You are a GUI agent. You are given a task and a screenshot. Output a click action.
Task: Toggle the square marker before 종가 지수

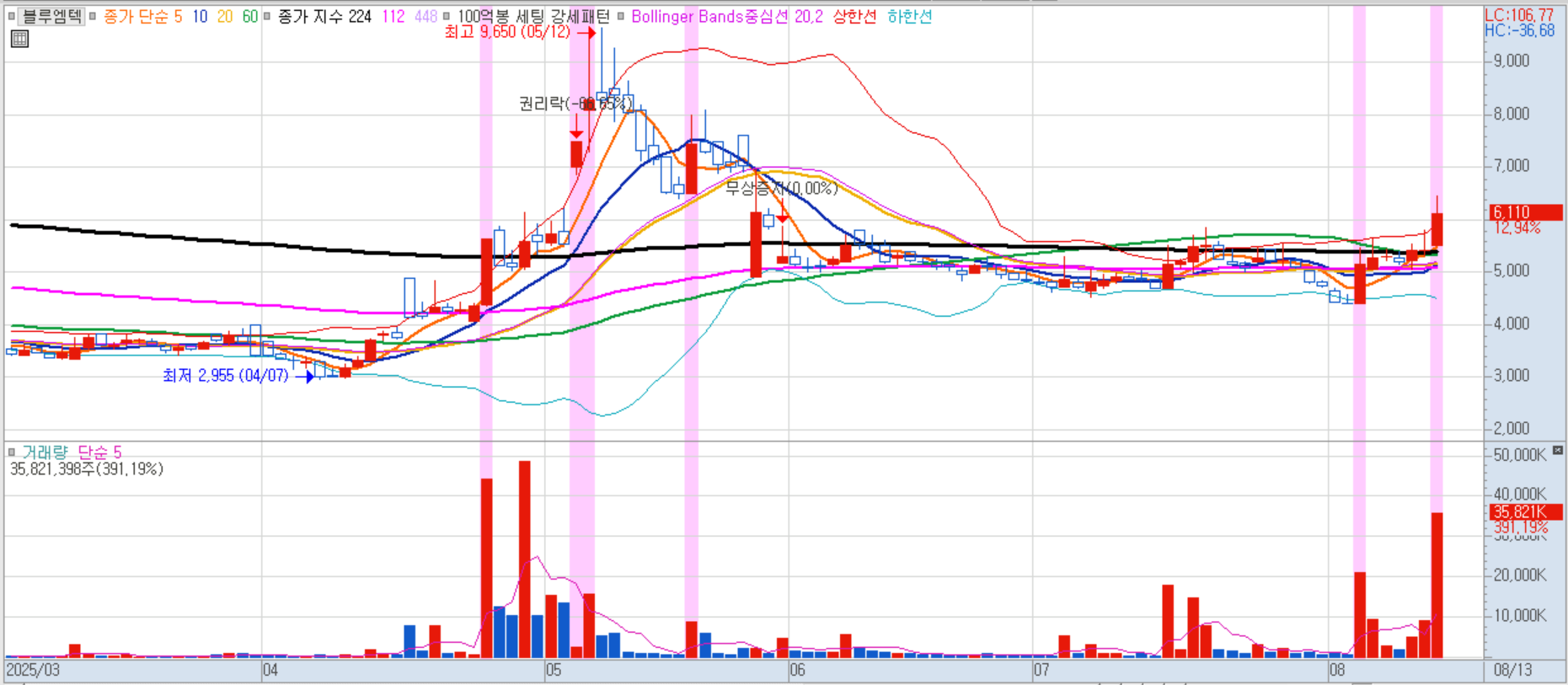tap(267, 16)
